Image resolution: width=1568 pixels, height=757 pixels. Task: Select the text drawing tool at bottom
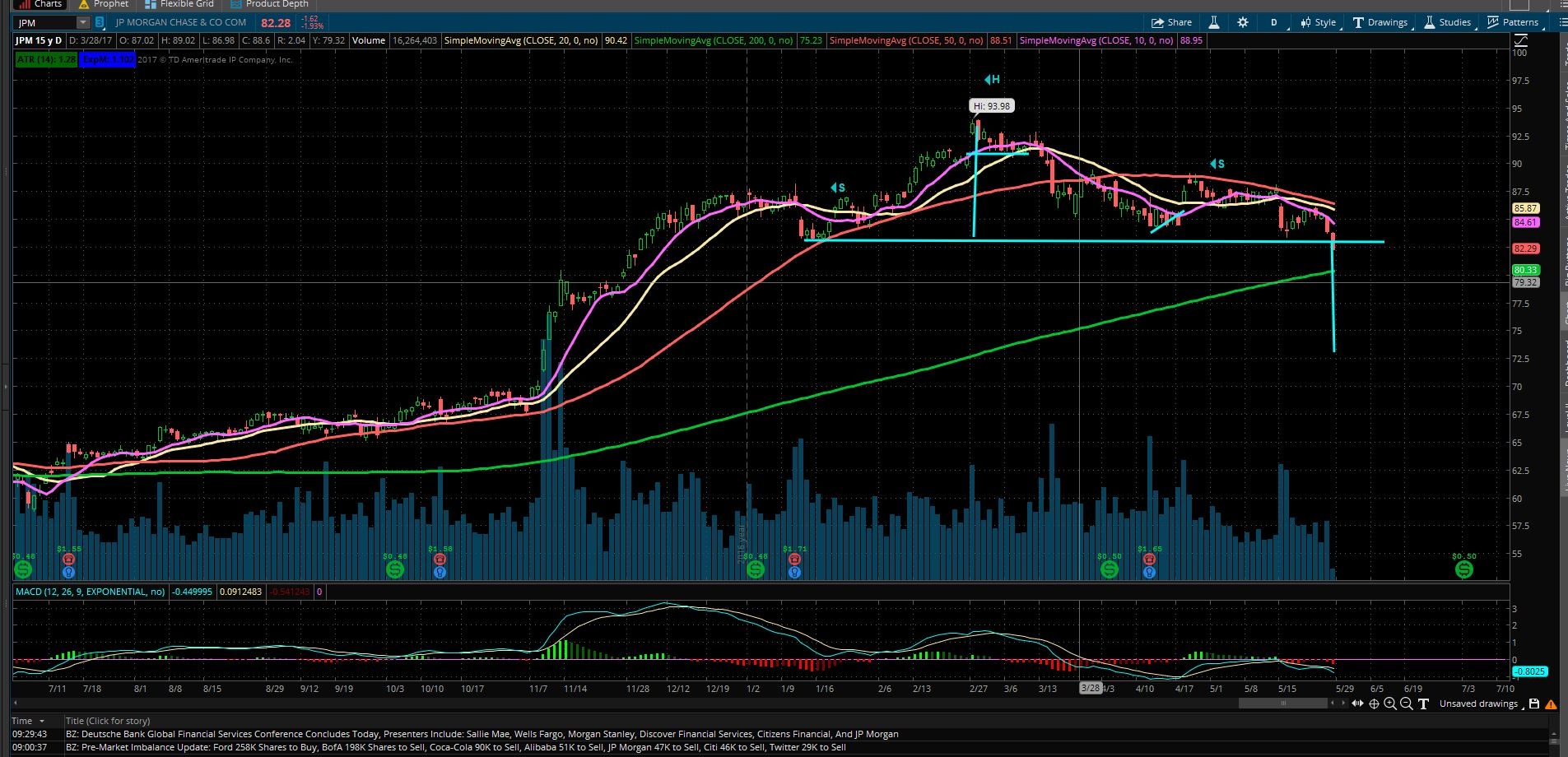1423,704
